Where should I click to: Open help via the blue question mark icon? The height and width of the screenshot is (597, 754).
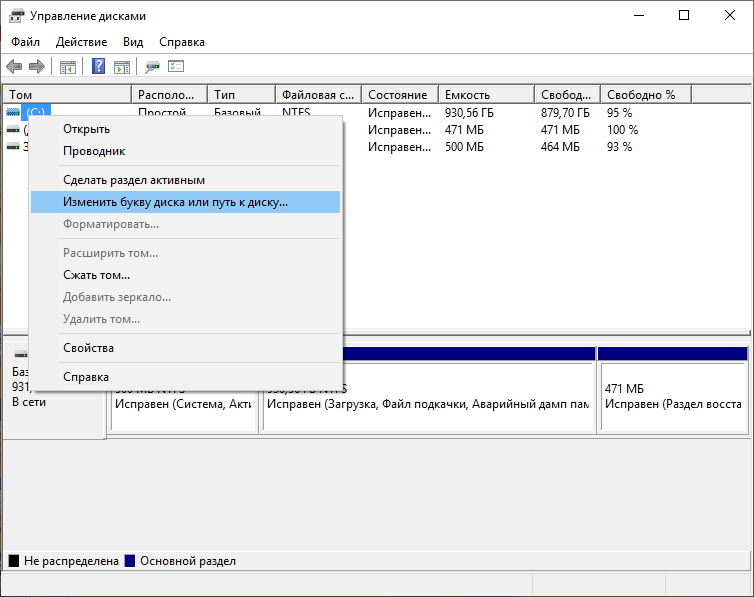click(x=99, y=66)
